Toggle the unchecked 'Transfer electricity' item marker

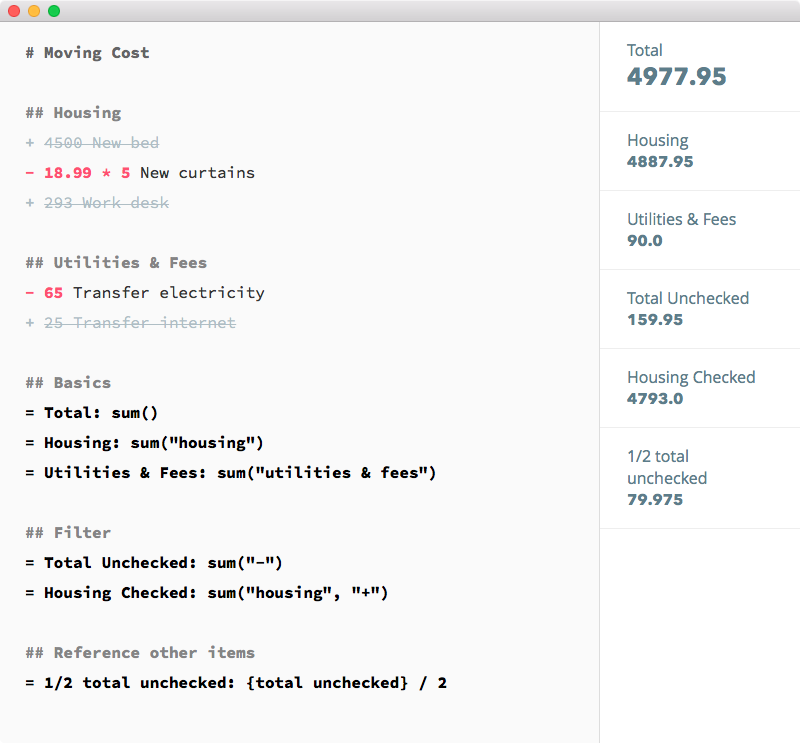coord(30,293)
